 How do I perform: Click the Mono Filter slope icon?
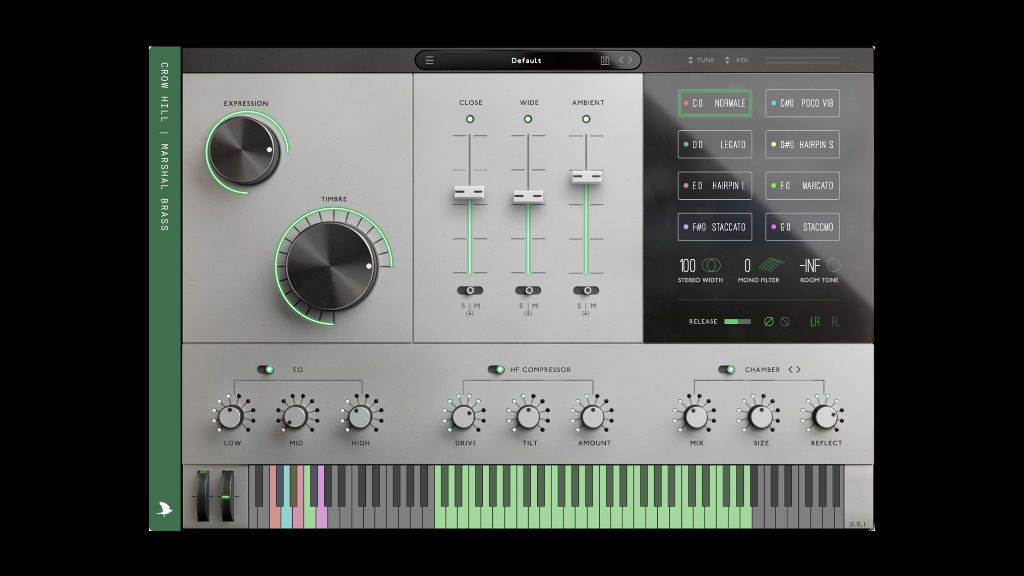tap(771, 264)
